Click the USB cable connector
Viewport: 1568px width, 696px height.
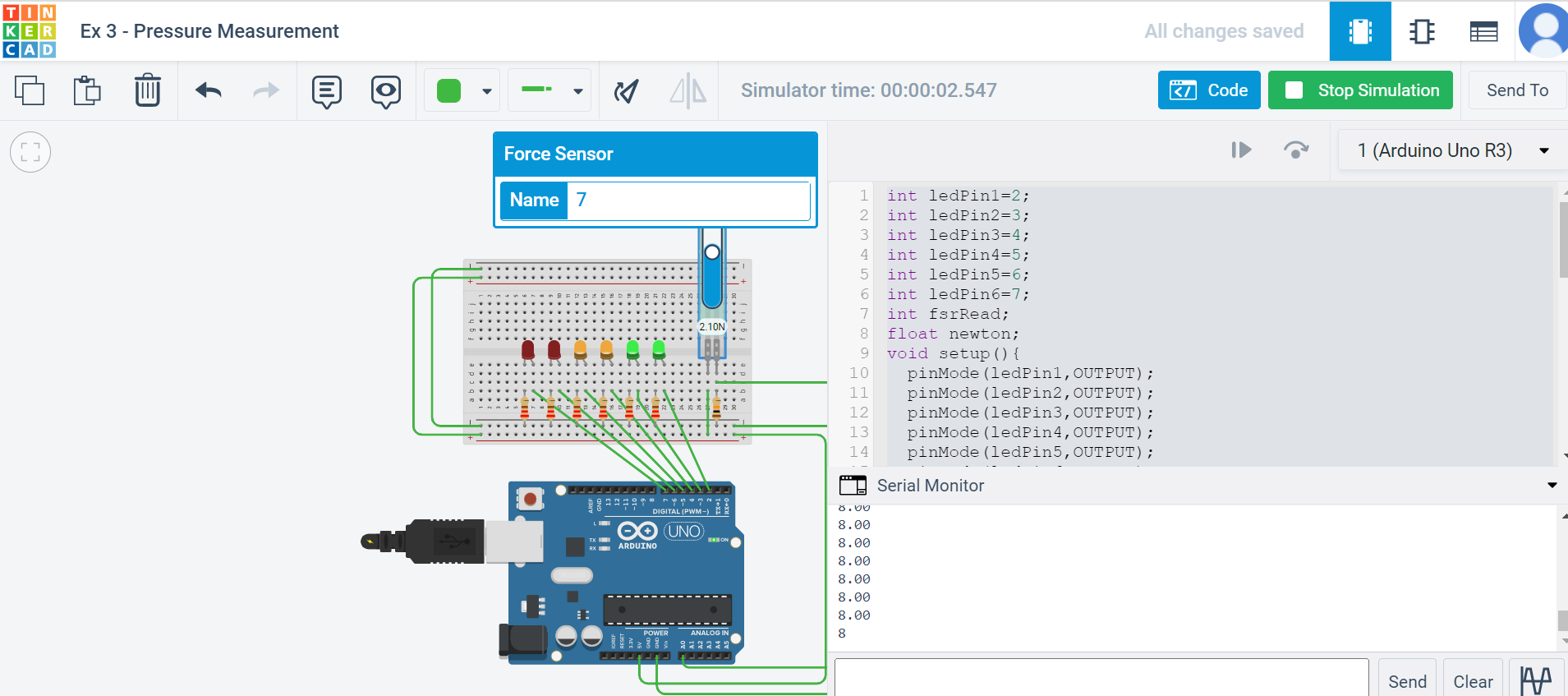tap(453, 542)
